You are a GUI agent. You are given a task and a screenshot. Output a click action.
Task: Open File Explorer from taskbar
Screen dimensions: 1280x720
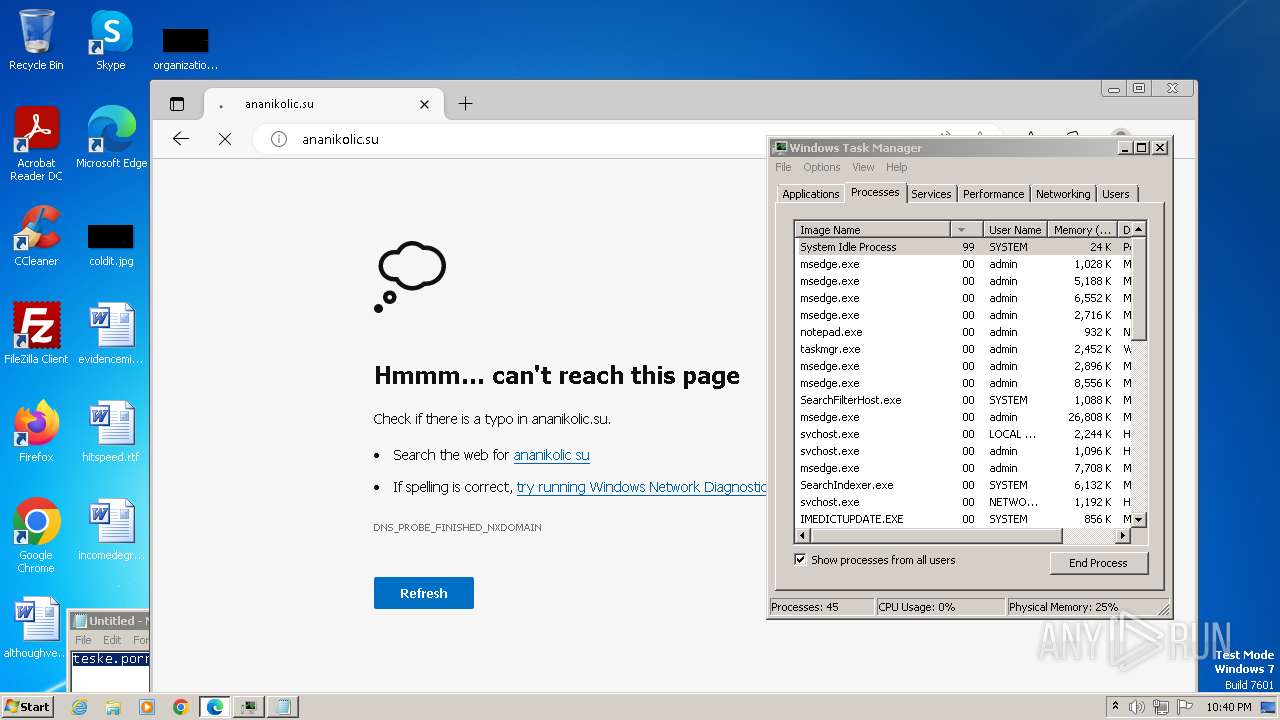[x=113, y=707]
